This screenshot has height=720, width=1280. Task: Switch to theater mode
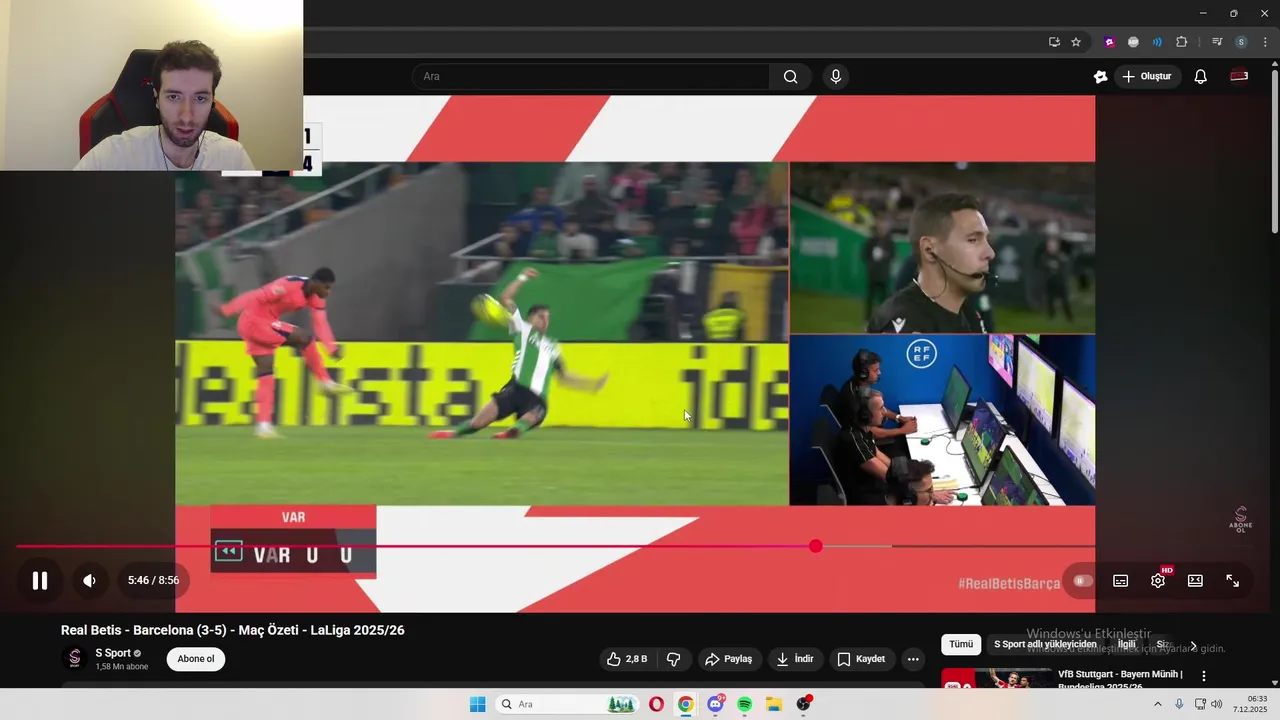(x=1195, y=581)
